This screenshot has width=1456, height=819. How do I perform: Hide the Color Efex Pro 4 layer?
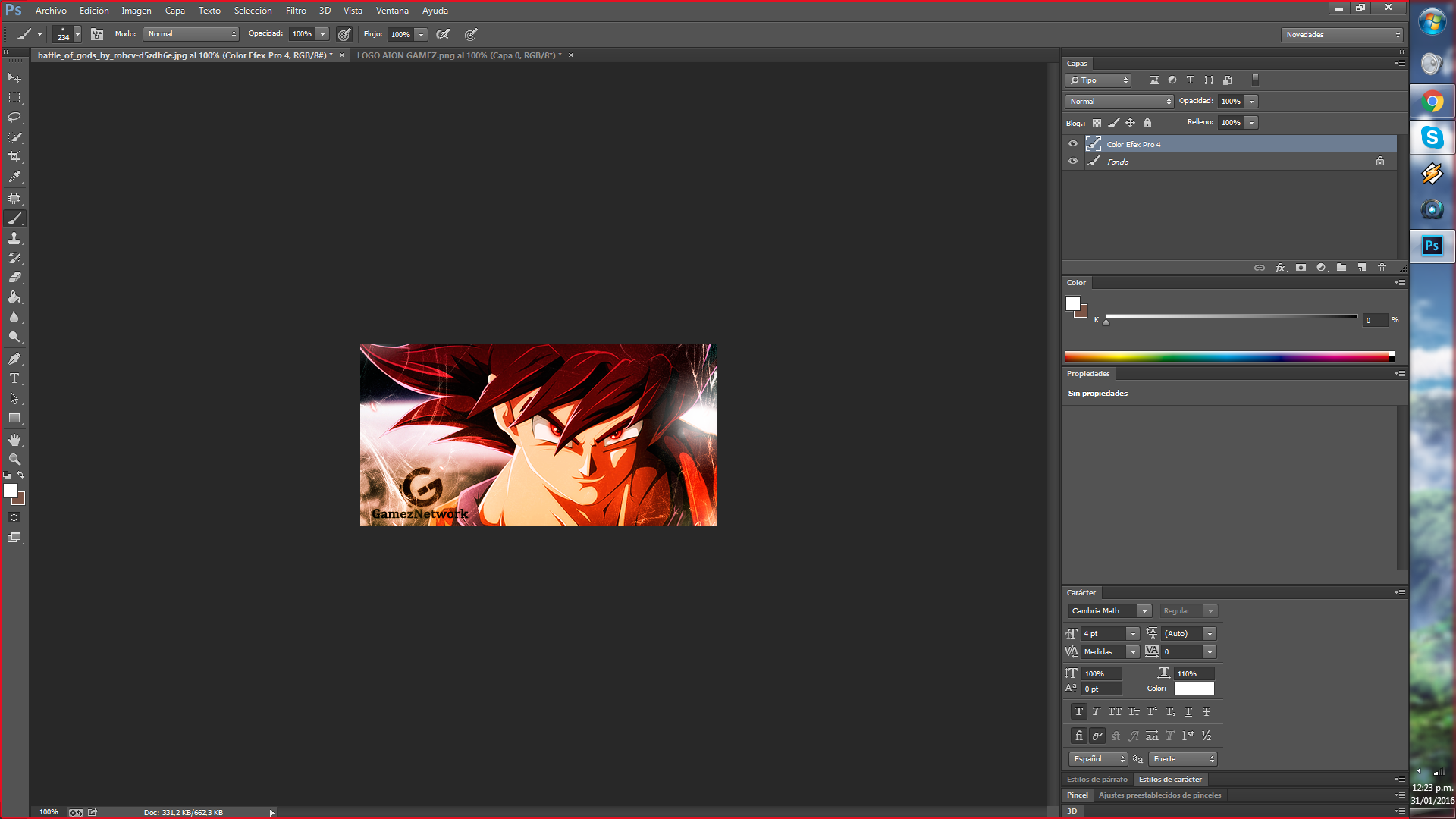click(x=1073, y=143)
